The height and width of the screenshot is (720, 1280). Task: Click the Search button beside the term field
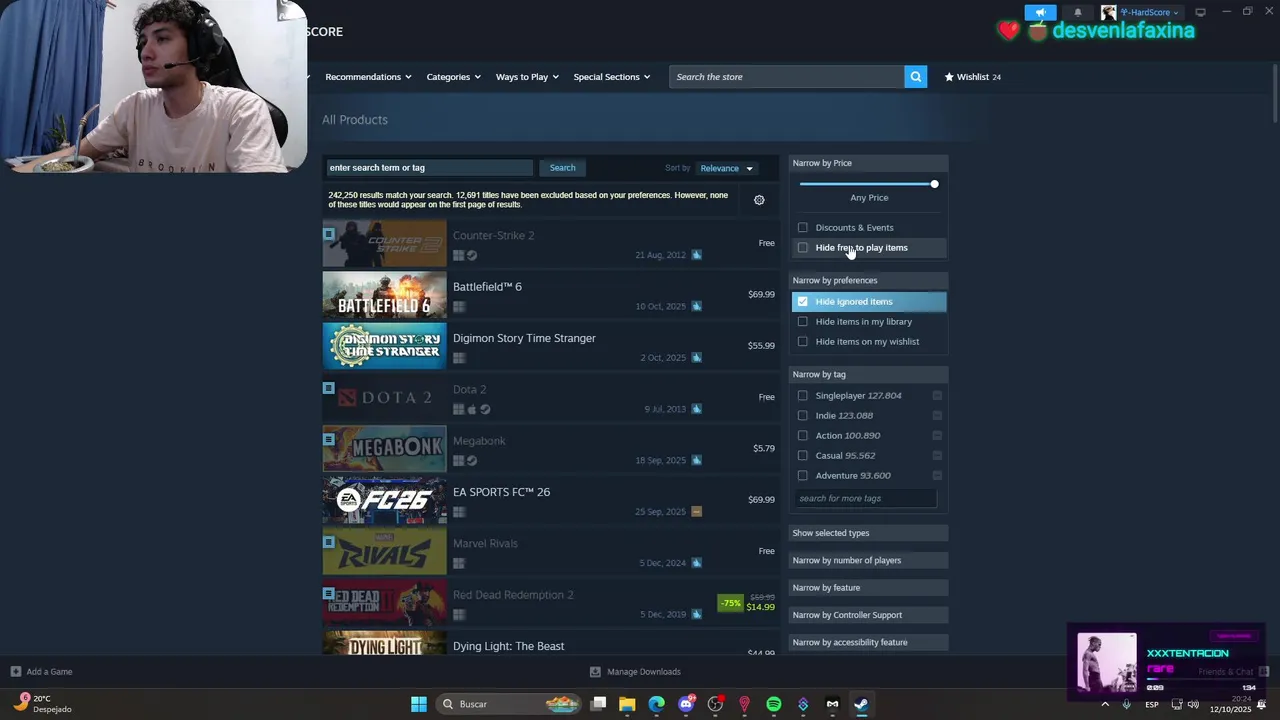[562, 168]
